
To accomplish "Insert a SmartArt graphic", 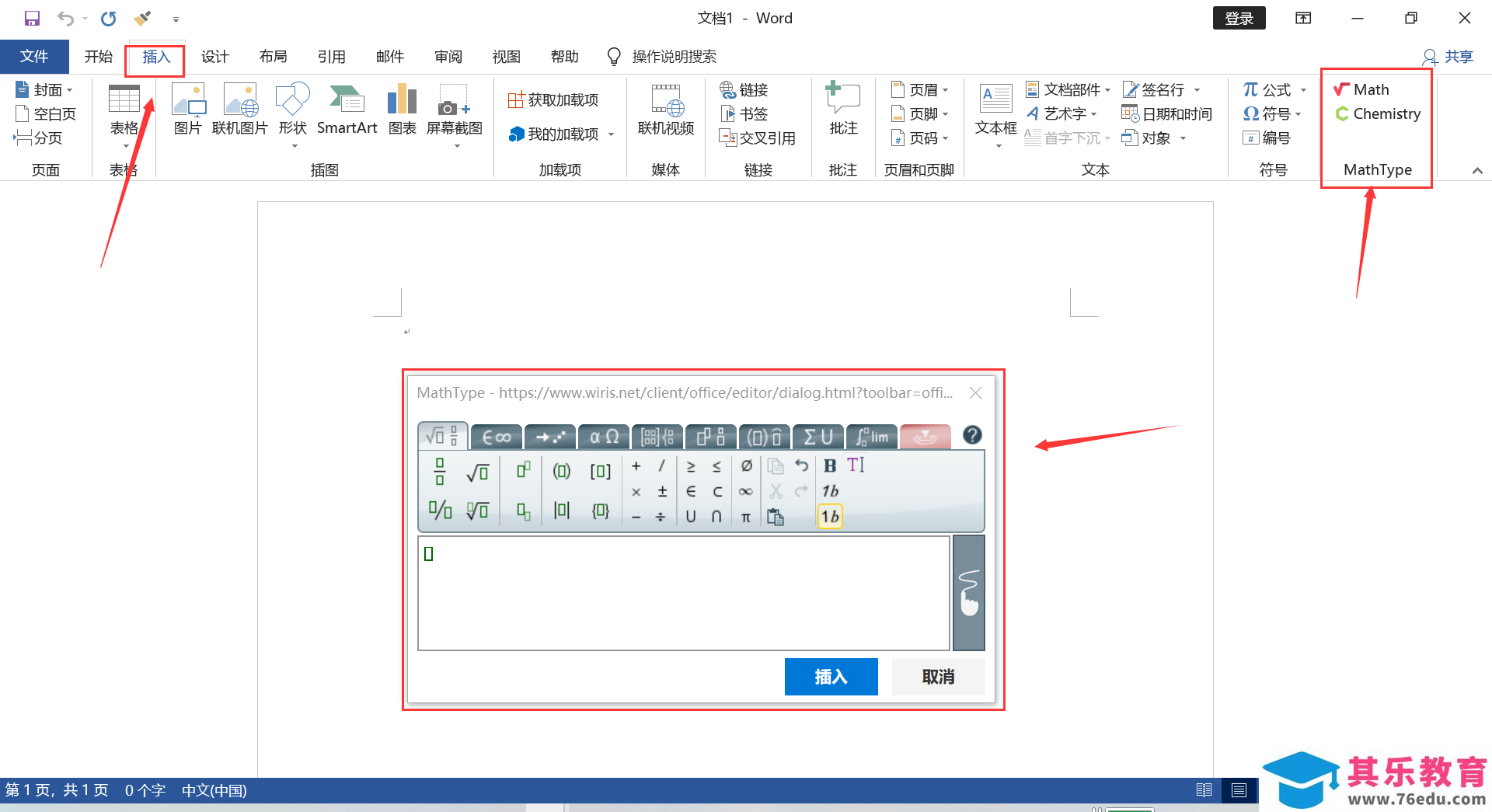I will pos(347,110).
